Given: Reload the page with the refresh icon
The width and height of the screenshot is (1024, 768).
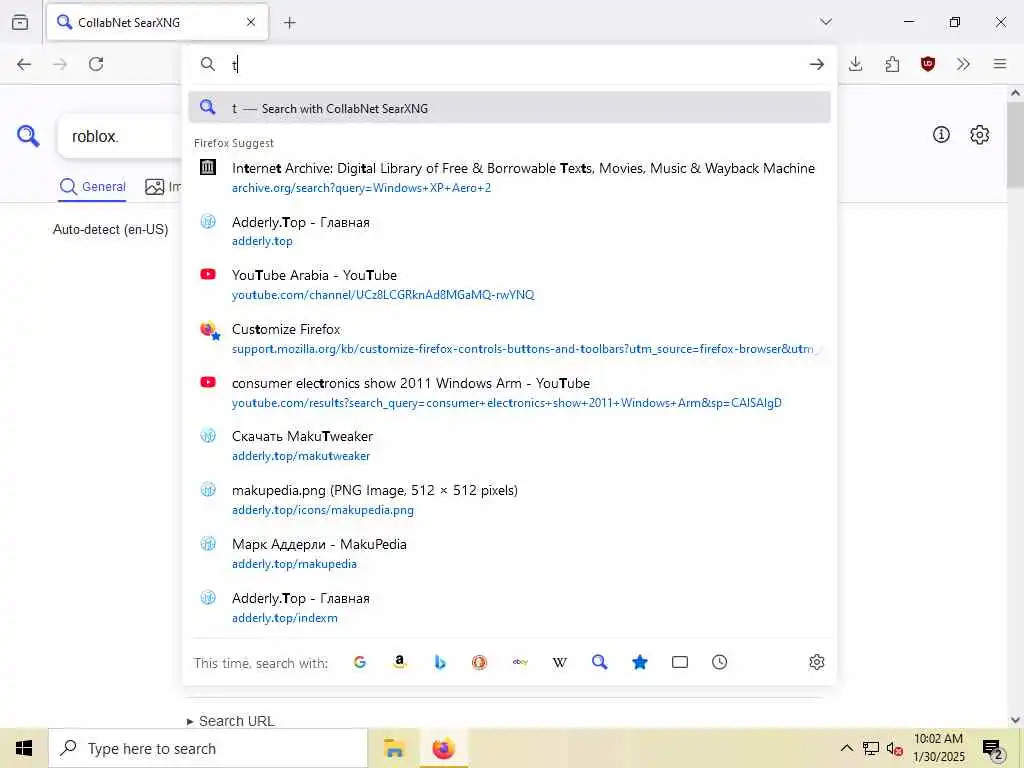Looking at the screenshot, I should click(96, 64).
